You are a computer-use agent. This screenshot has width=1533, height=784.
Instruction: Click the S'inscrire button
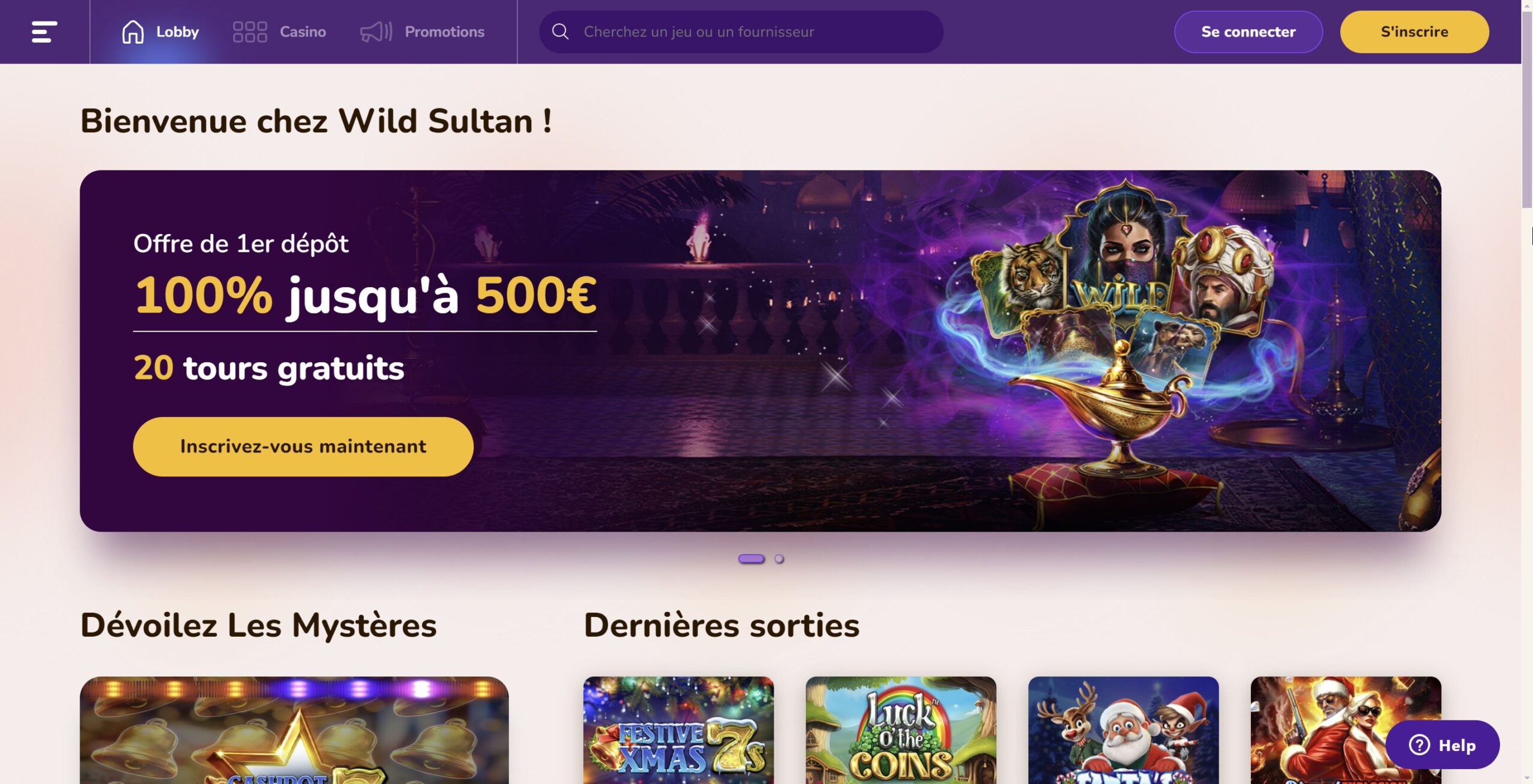tap(1414, 32)
